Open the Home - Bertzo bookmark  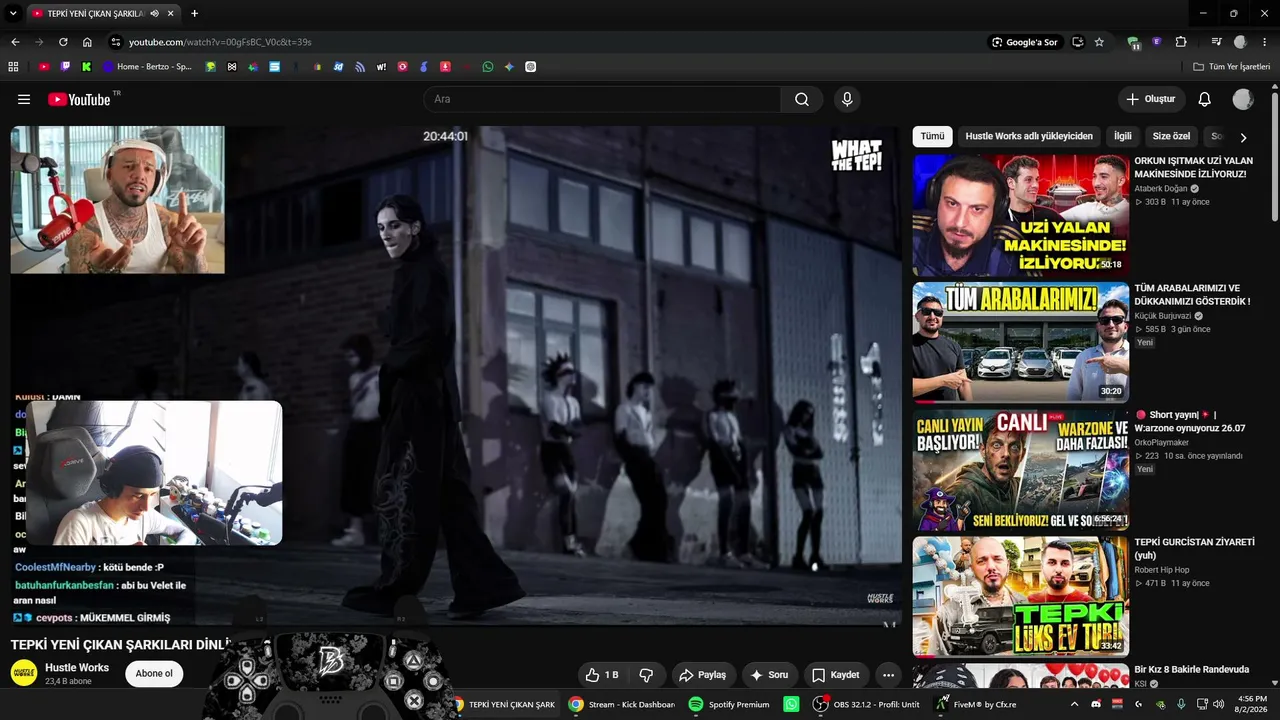tap(147, 67)
